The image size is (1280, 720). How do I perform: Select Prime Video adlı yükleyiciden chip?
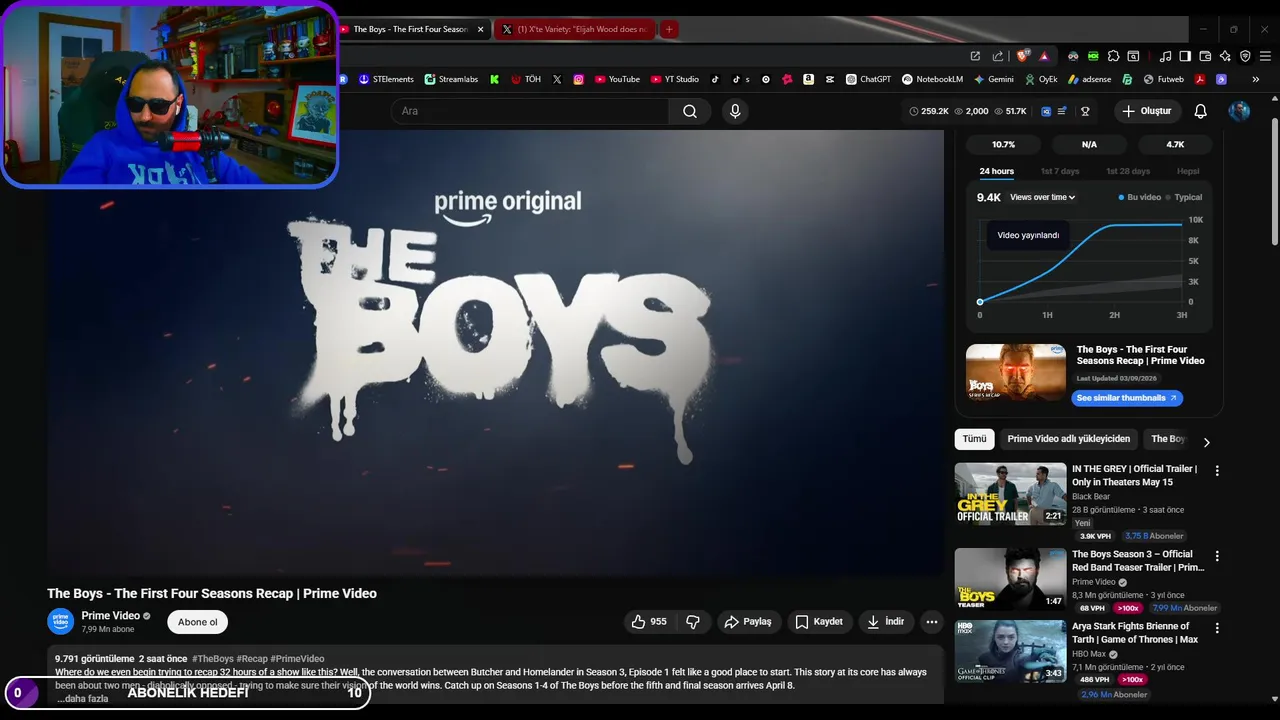[1069, 439]
